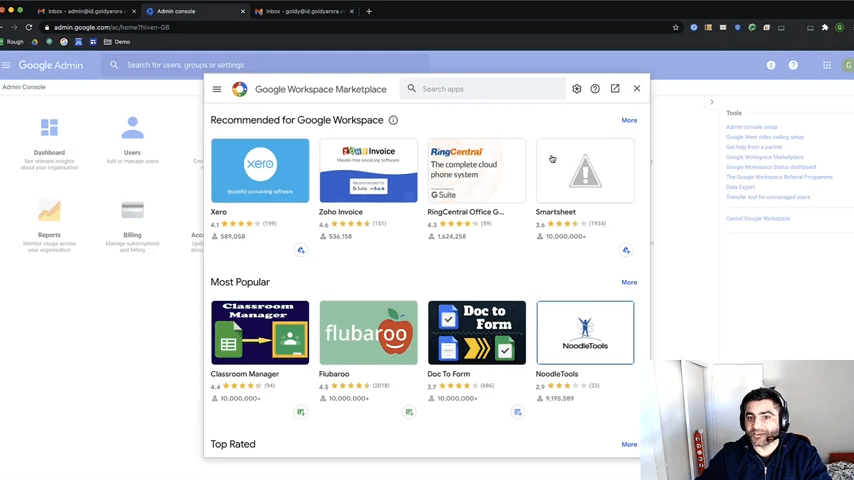
Task: Open the Users tile in Admin console
Action: 132,141
